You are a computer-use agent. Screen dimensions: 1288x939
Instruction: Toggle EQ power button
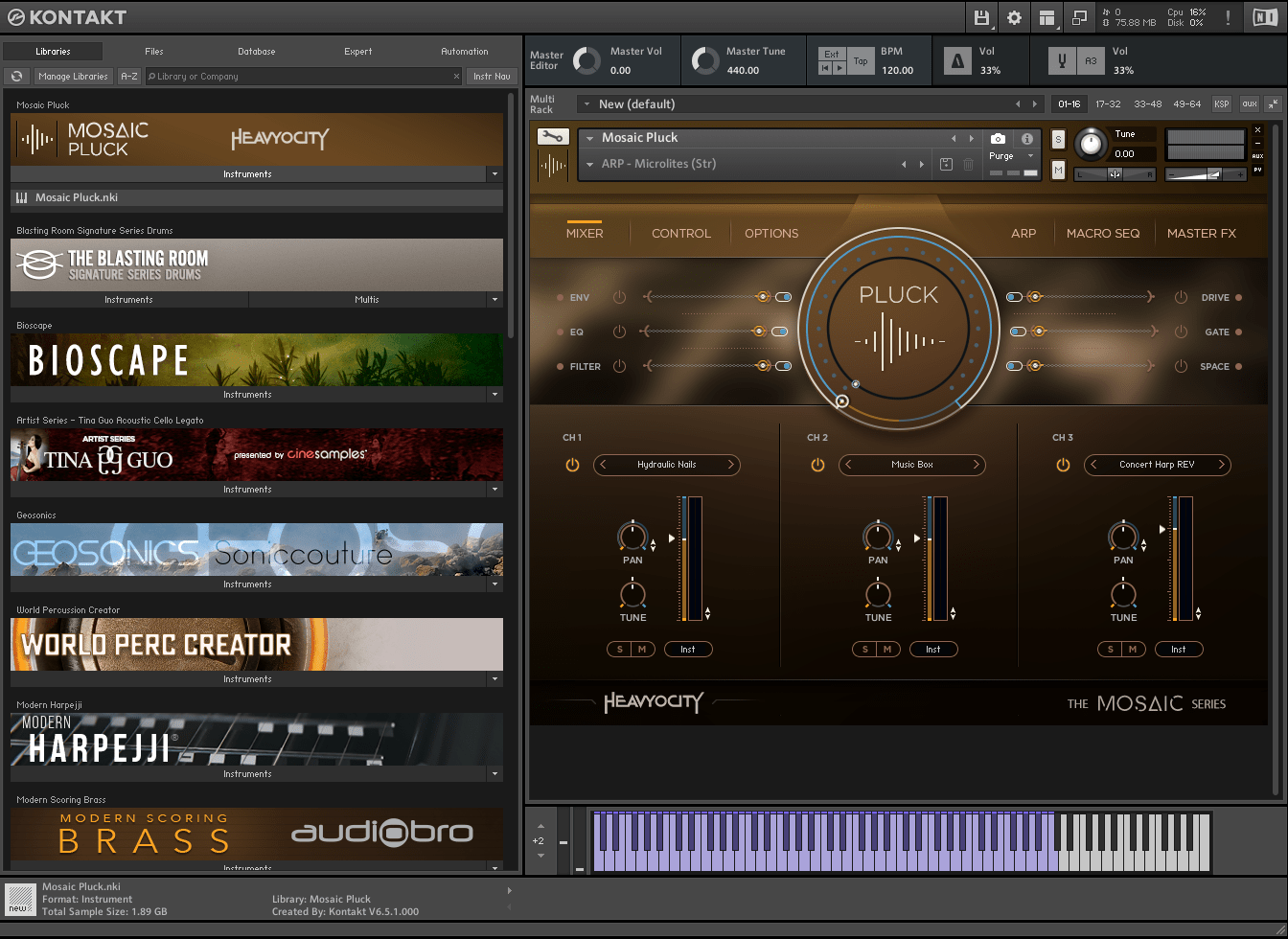tap(620, 332)
